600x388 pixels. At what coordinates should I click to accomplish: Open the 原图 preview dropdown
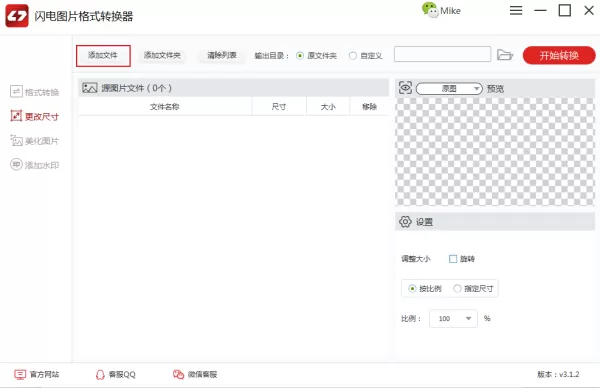(449, 89)
